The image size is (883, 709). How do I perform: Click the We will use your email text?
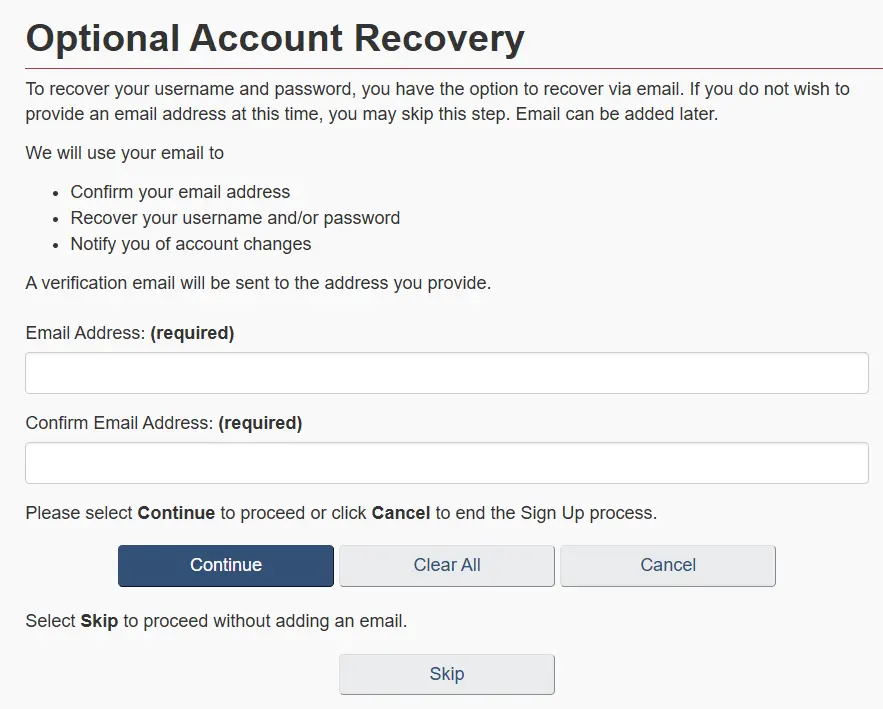(x=124, y=153)
